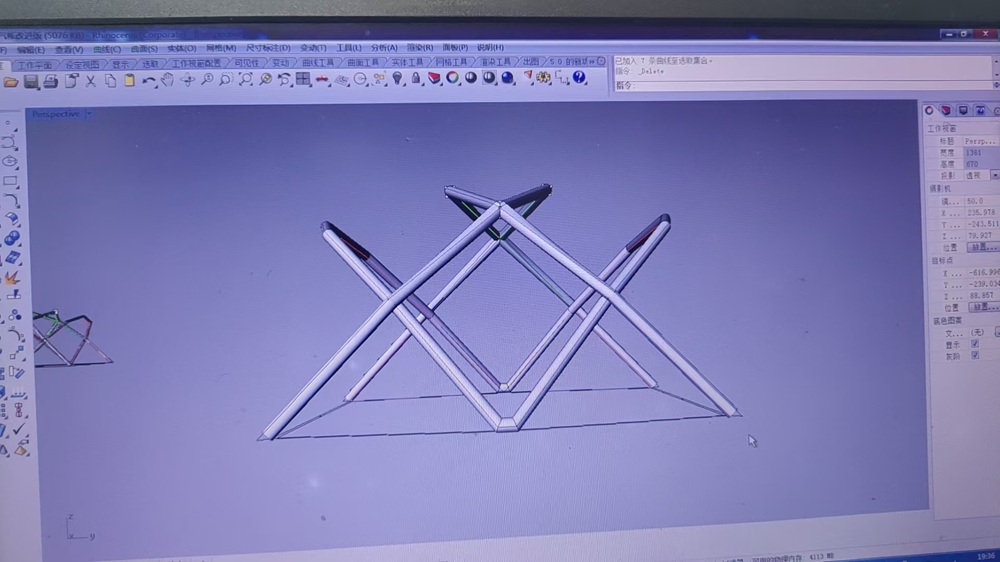
Task: Open the 查看(V) menu
Action: [x=69, y=49]
